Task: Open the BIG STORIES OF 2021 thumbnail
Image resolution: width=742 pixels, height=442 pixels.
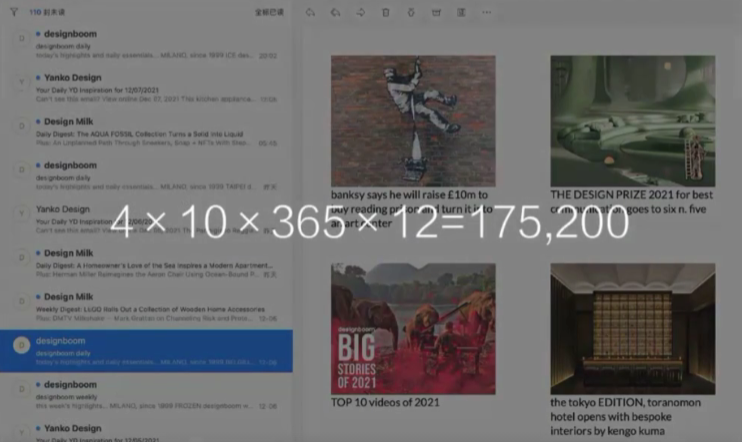Action: click(413, 328)
